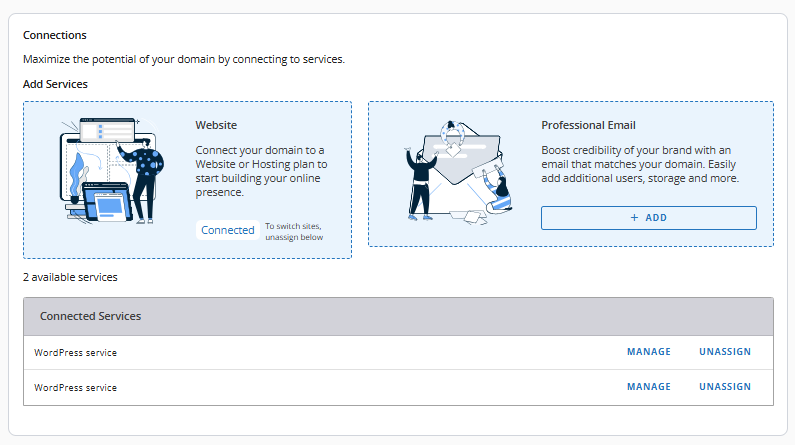Screen dimensions: 795x445
Task: Unassign the second WordPress service
Action: [x=725, y=387]
